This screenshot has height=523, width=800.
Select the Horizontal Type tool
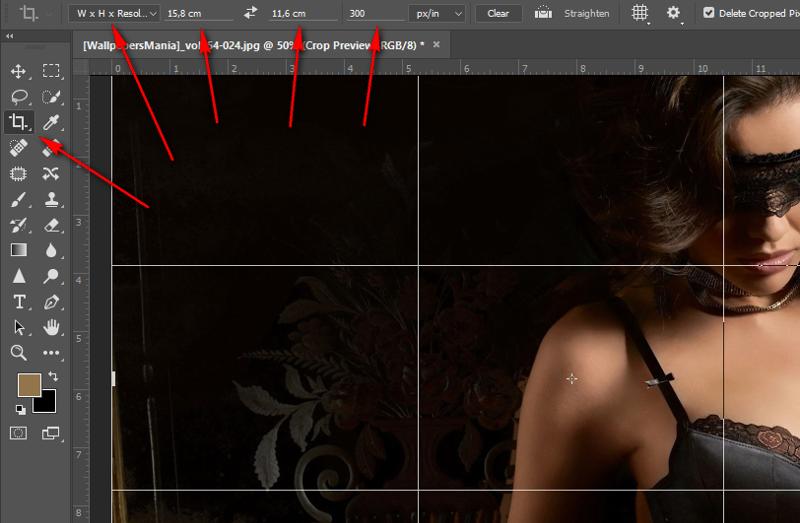point(18,301)
